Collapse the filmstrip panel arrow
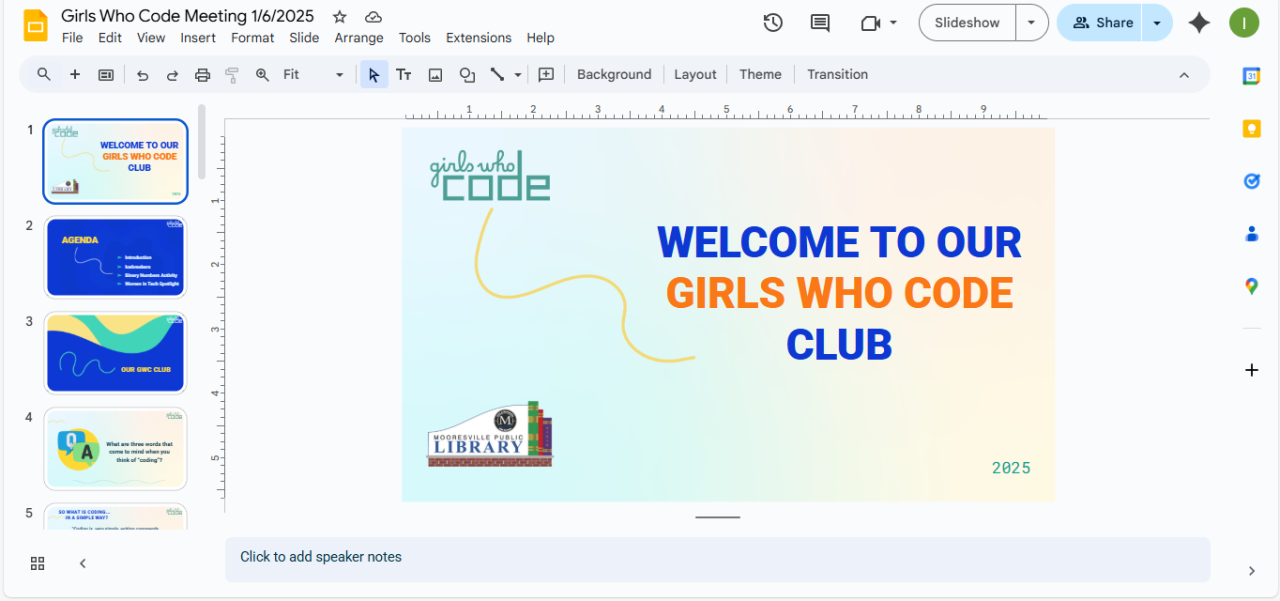The height and width of the screenshot is (601, 1280). pyautogui.click(x=83, y=563)
